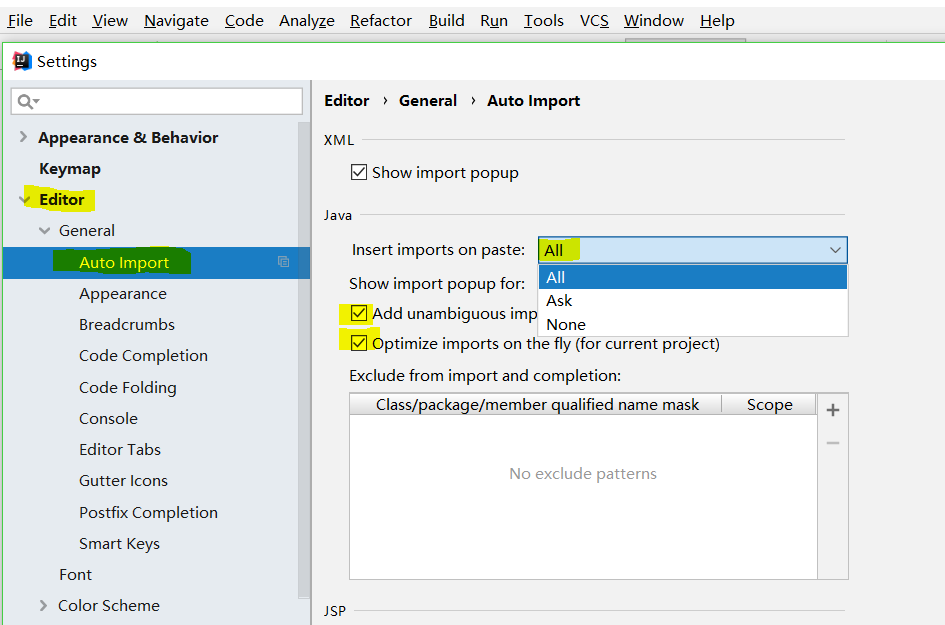Select Postfix Completion settings page
The height and width of the screenshot is (625, 945).
click(x=148, y=512)
